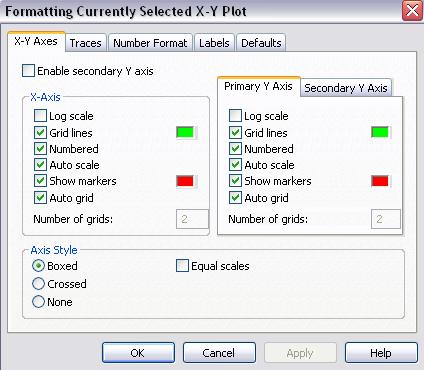Screen dimensions: 424x370
Task: Confirm with the OK button
Action: pyautogui.click(x=138, y=353)
